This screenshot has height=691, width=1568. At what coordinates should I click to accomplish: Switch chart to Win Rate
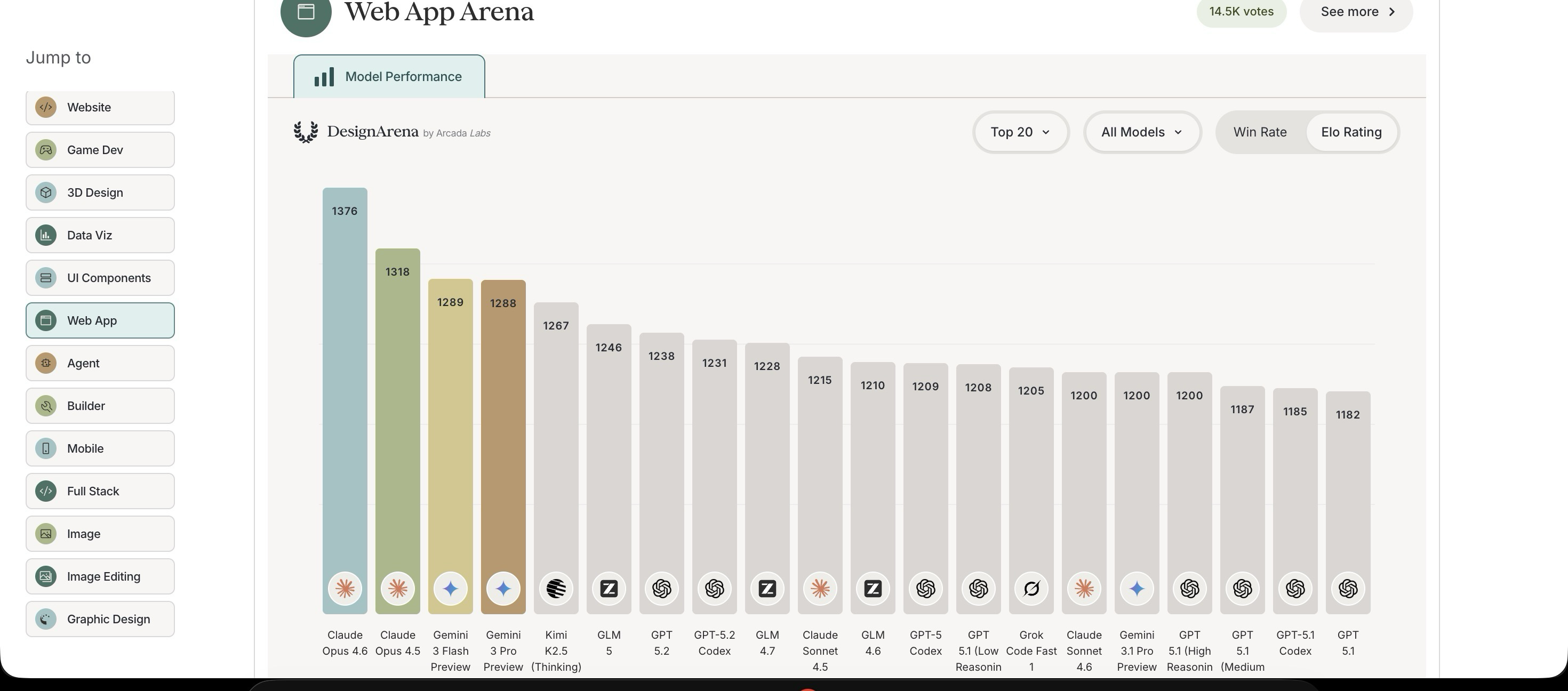click(x=1259, y=132)
